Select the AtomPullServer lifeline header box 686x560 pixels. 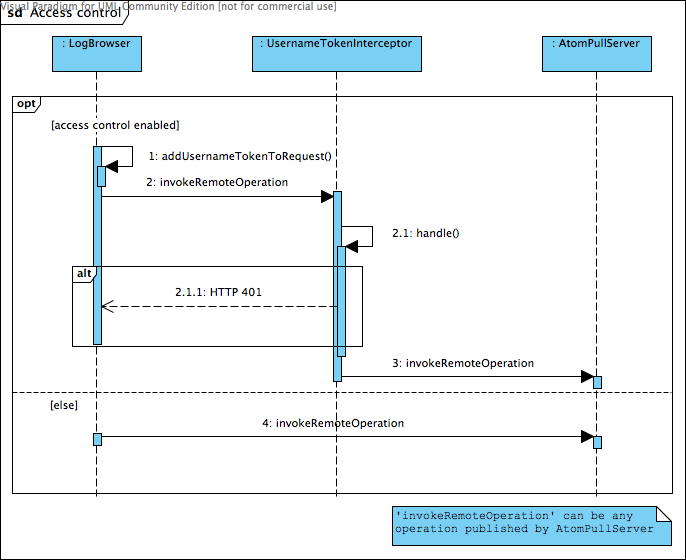tap(597, 54)
